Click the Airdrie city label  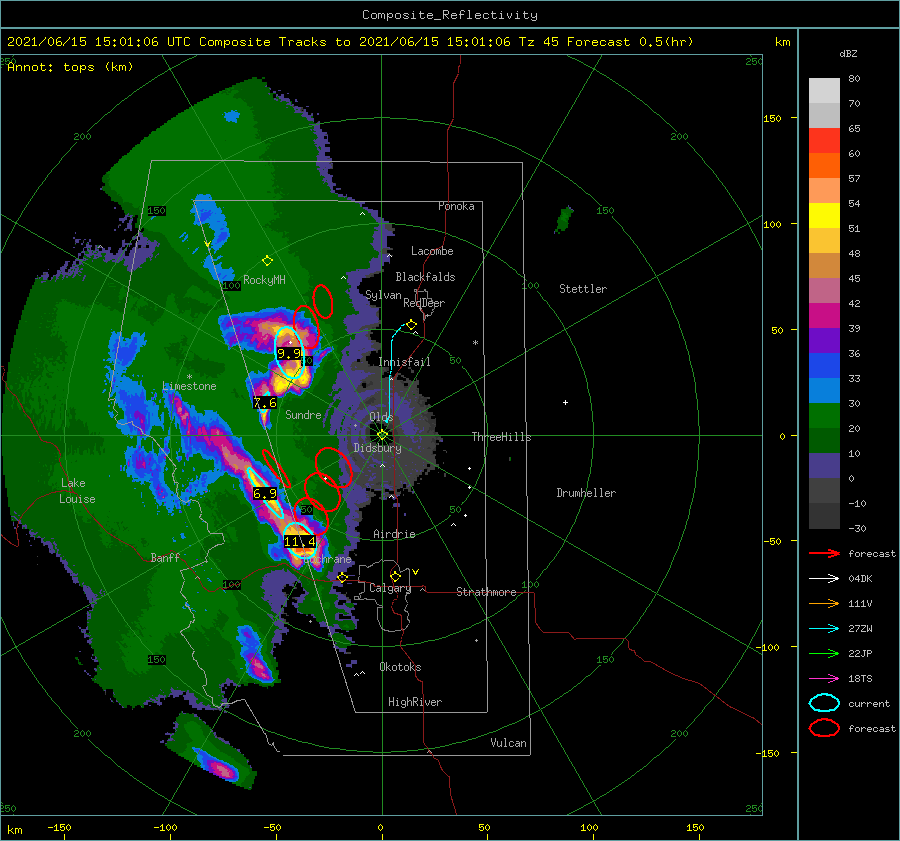pyautogui.click(x=394, y=534)
